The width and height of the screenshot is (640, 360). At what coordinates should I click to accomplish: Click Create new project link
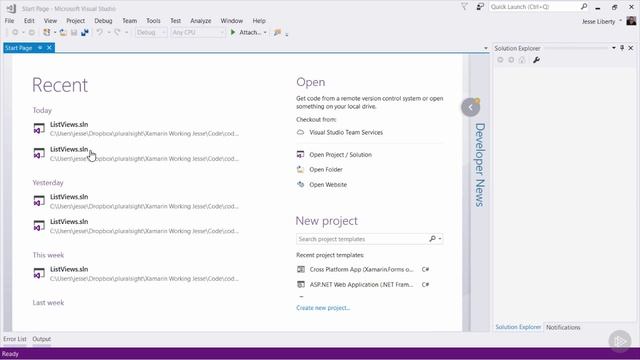[x=323, y=308]
